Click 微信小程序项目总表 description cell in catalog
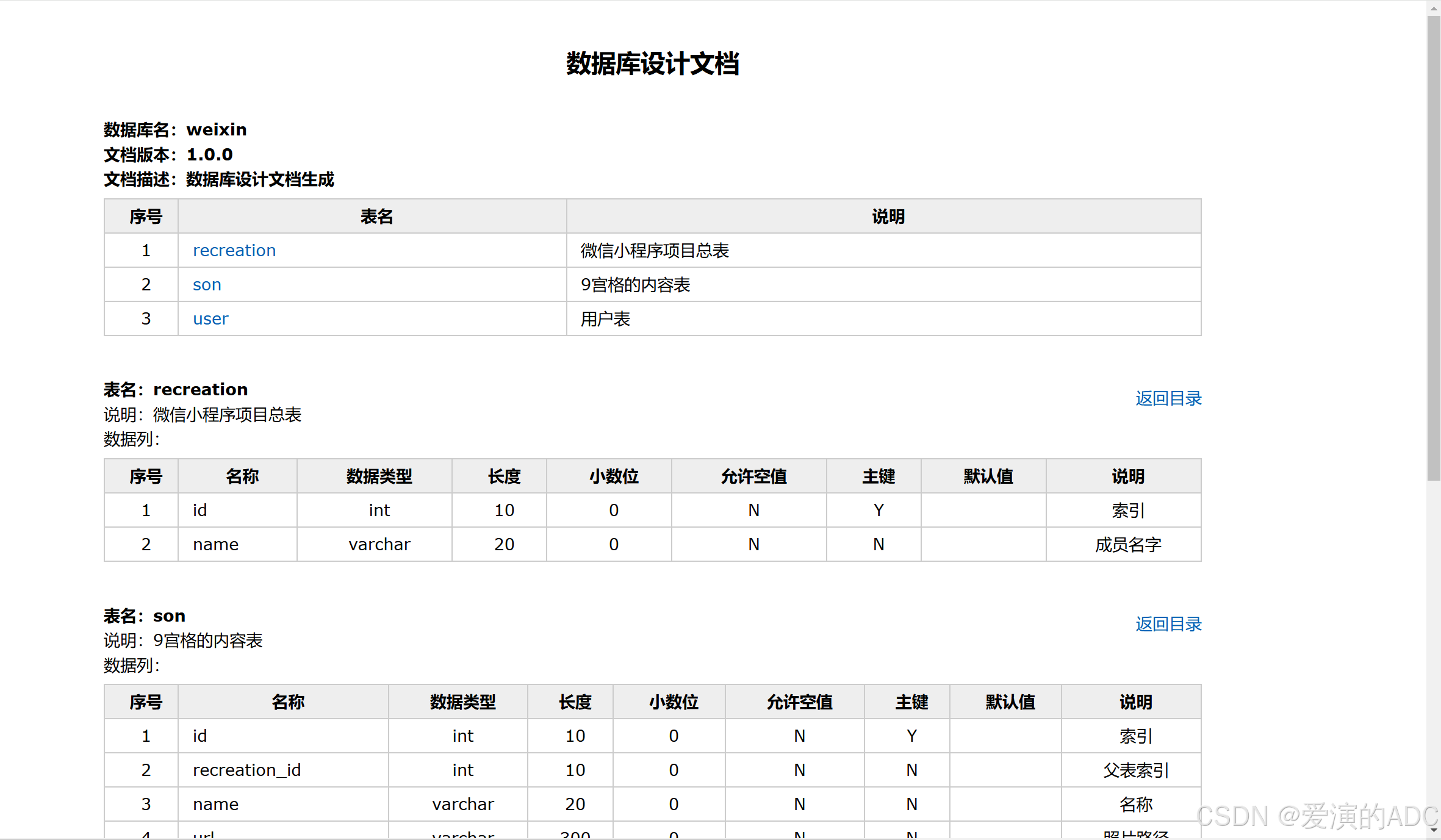The width and height of the screenshot is (1441, 840). tap(655, 251)
